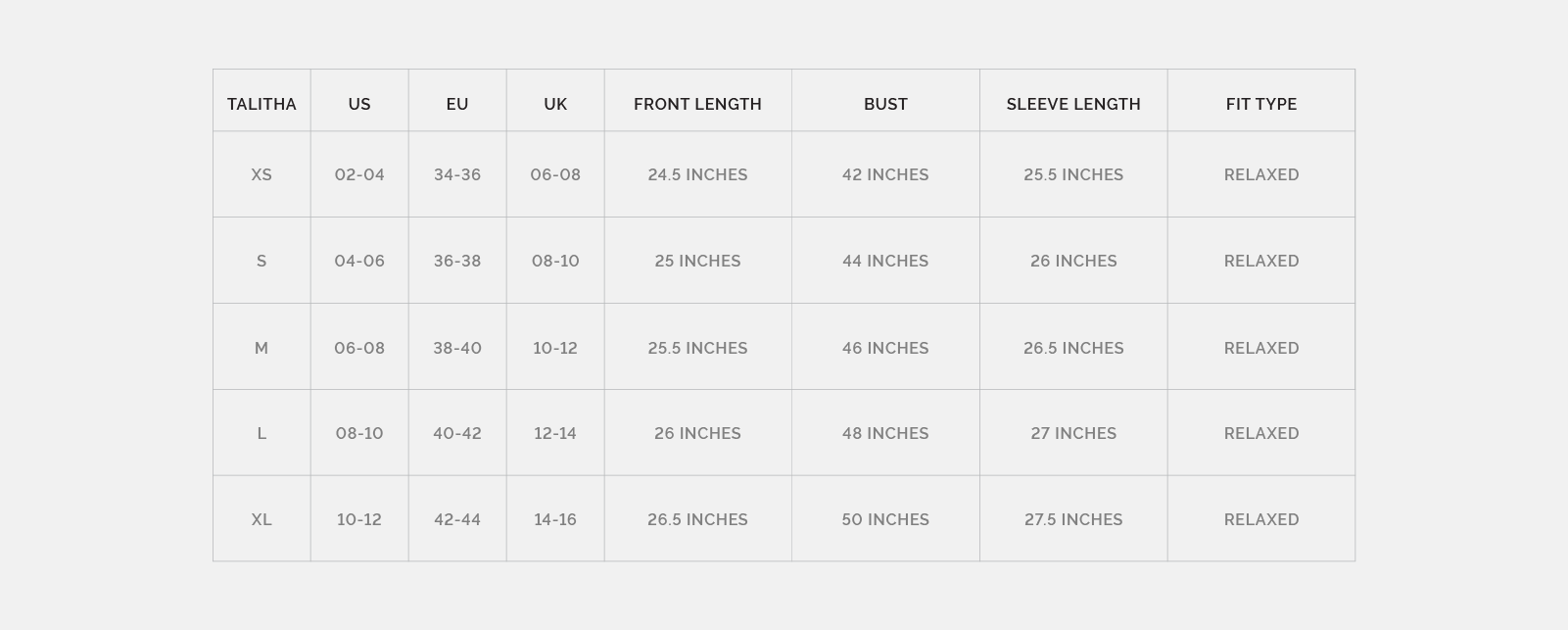Select the FRONT LENGTH header cell
This screenshot has height=630, width=1568.
click(697, 104)
